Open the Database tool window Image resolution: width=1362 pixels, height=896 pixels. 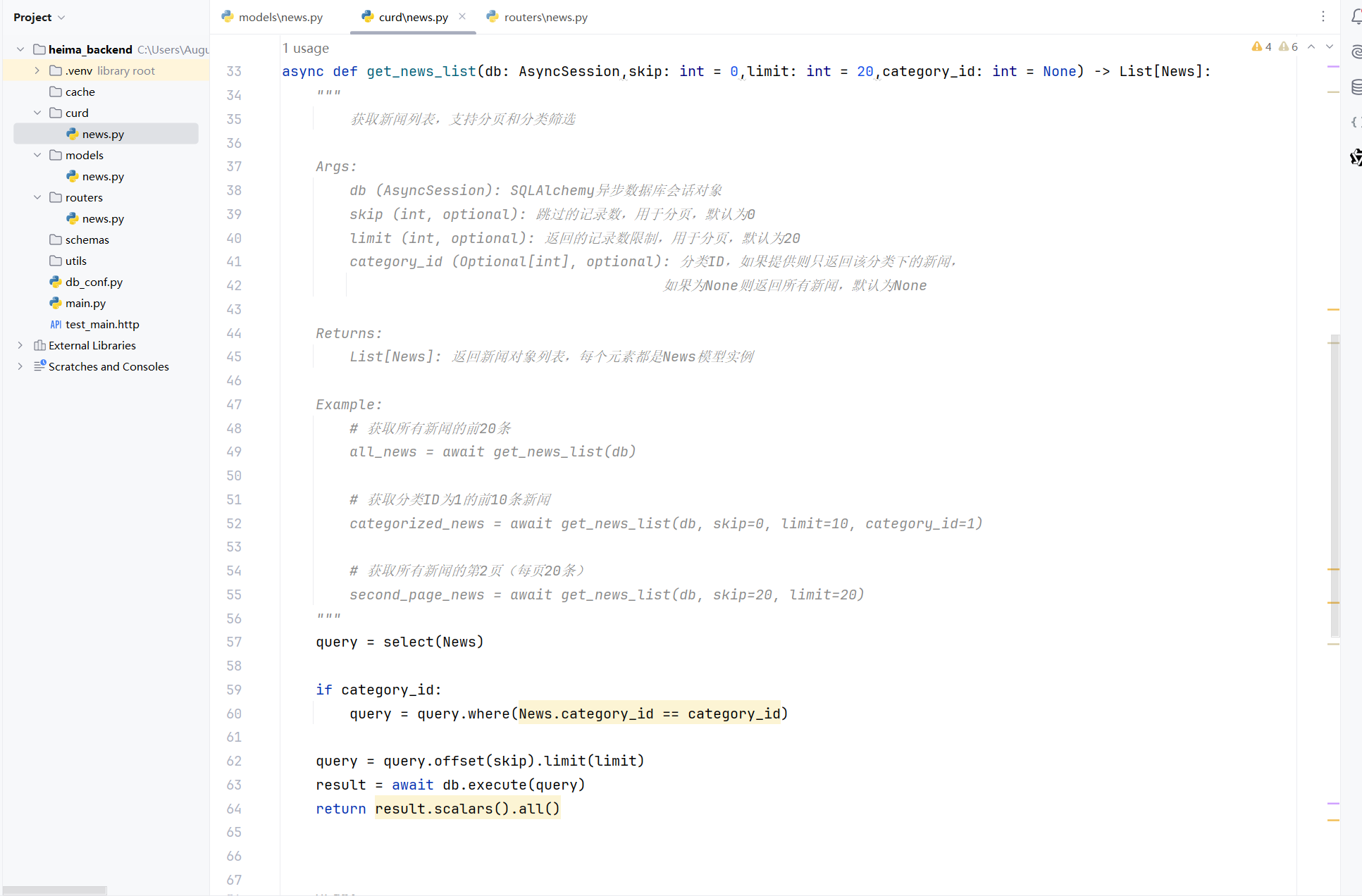pos(1355,87)
